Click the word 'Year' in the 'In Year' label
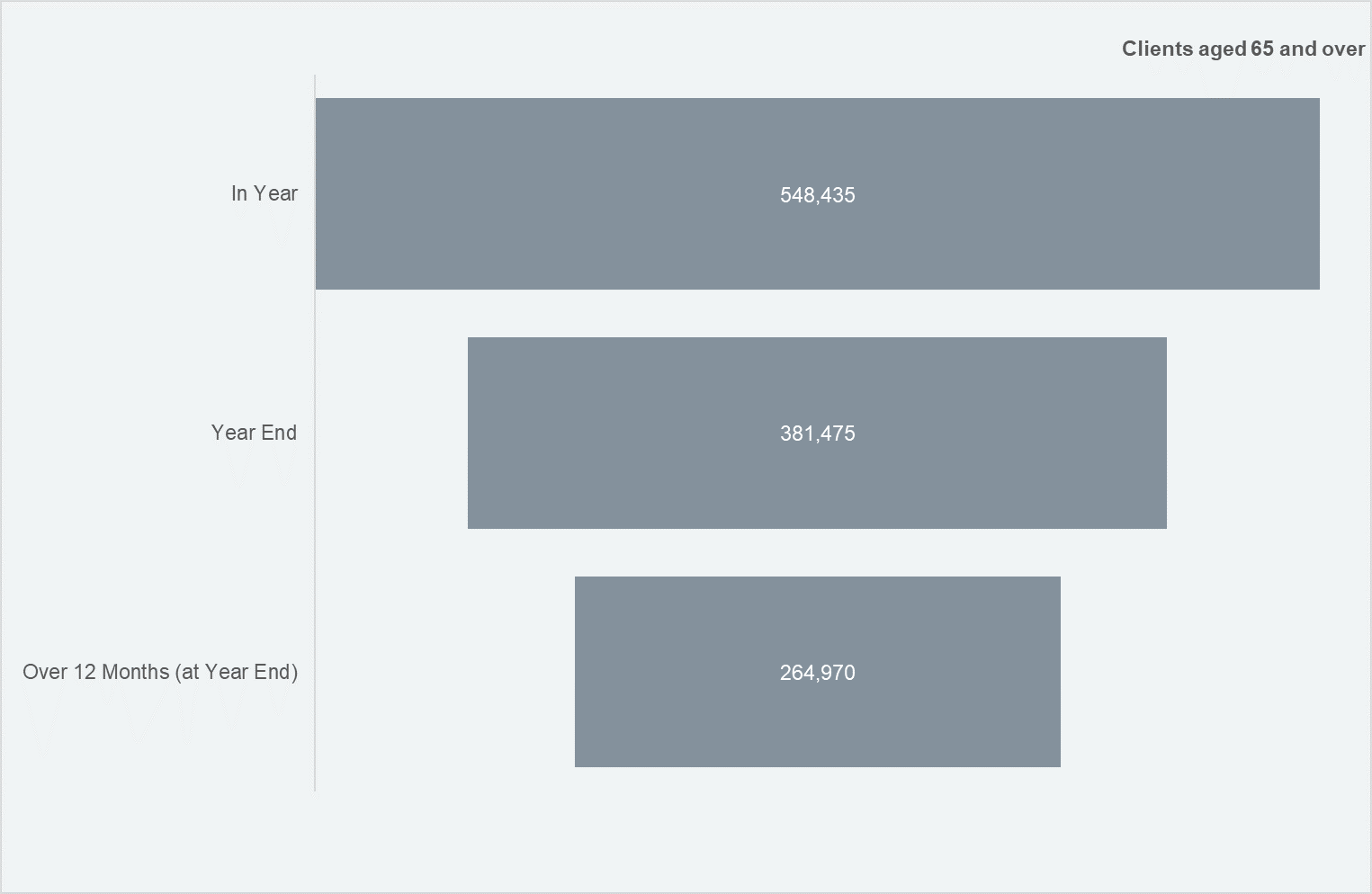 (x=275, y=193)
